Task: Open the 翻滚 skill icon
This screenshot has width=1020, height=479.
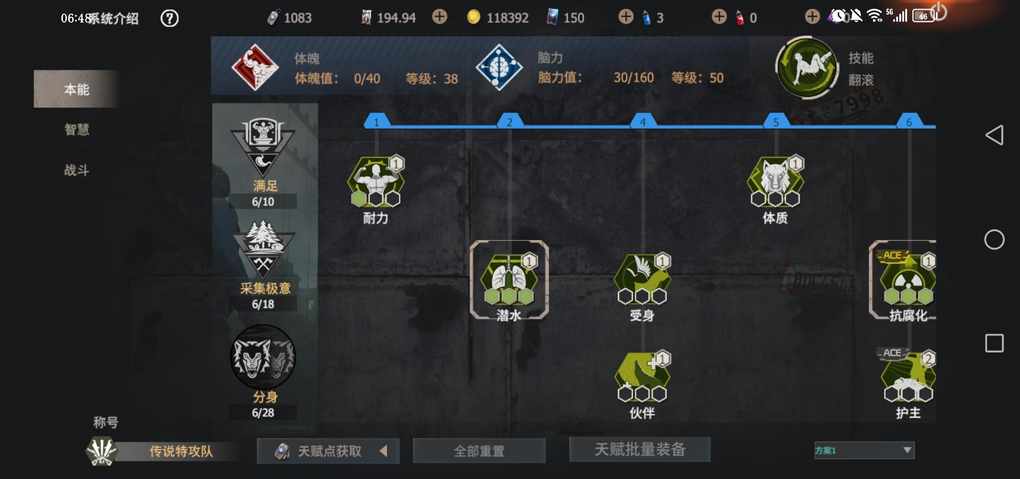Action: pos(807,68)
